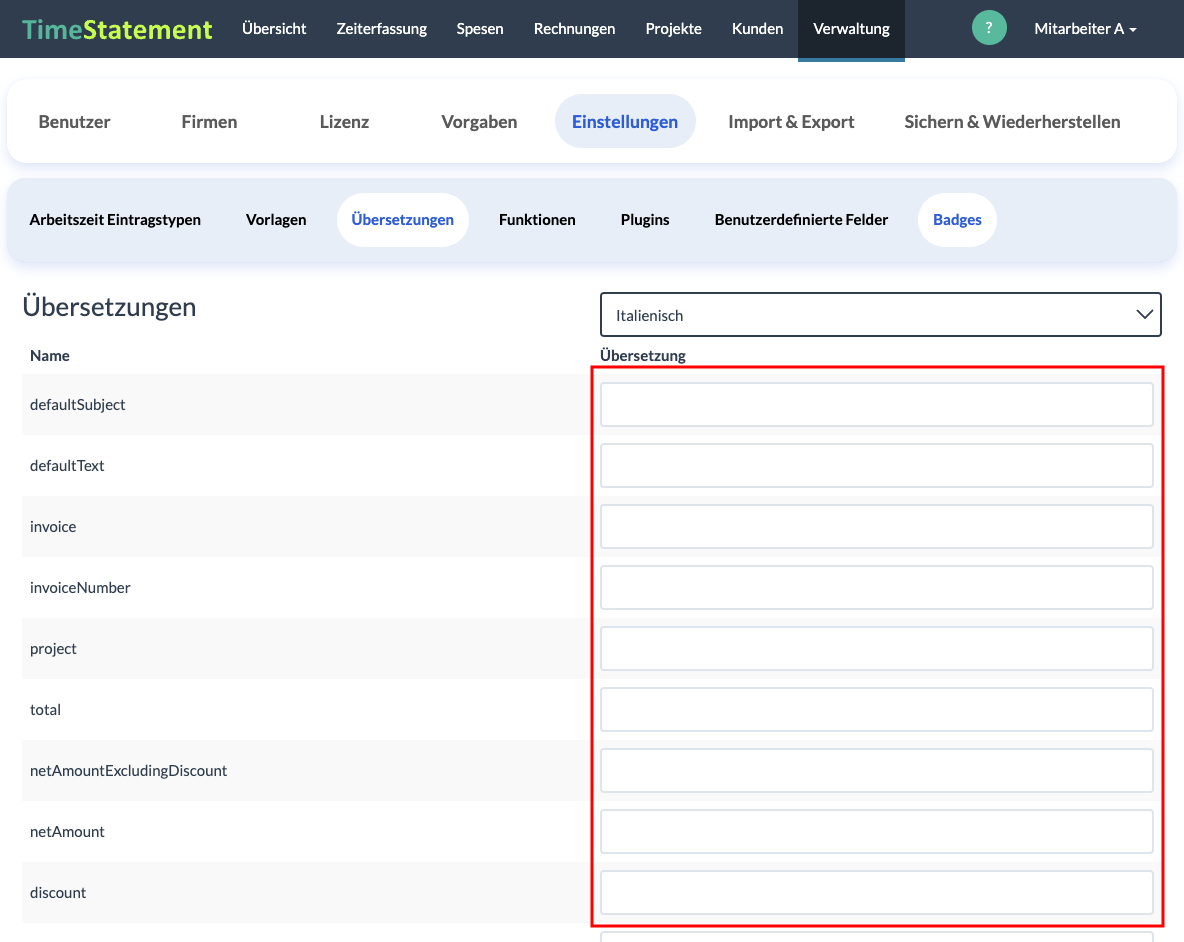Select the Verwaltung navigation item
The image size is (1184, 942).
point(851,29)
